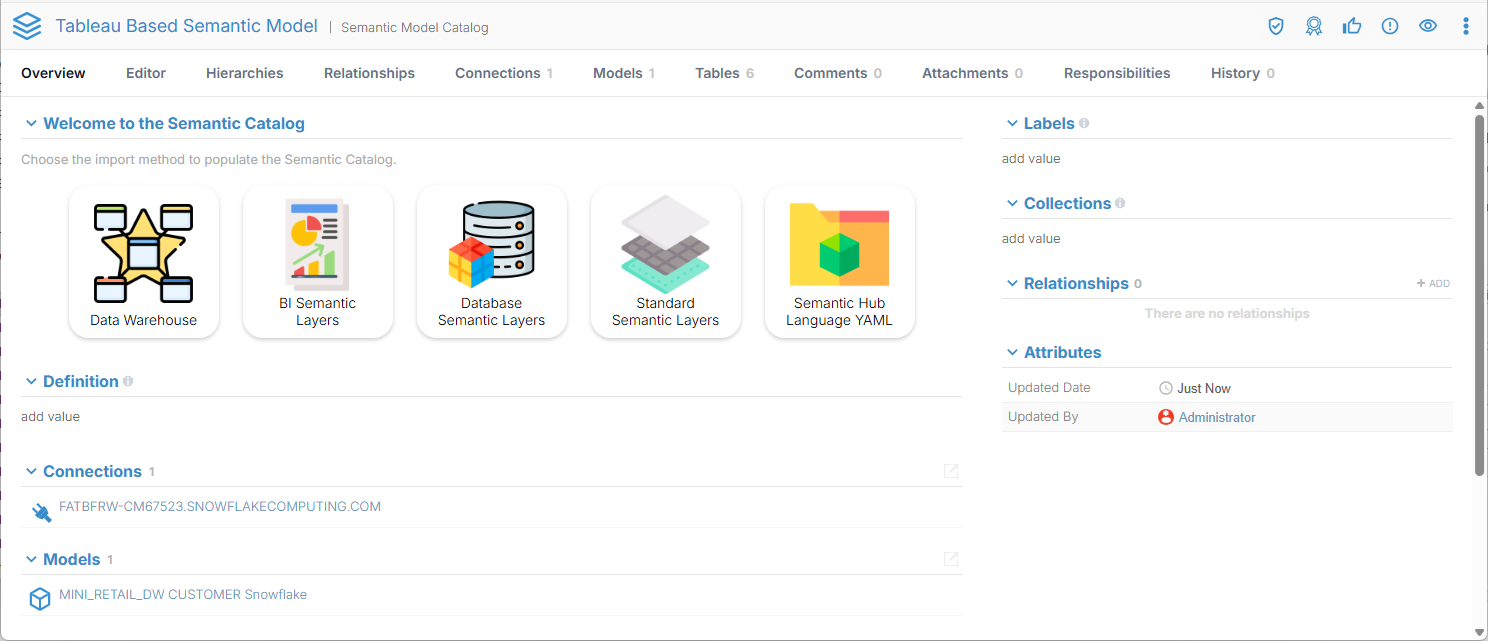This screenshot has height=641, width=1488.
Task: Click the shield certify icon in header
Action: [x=1276, y=26]
